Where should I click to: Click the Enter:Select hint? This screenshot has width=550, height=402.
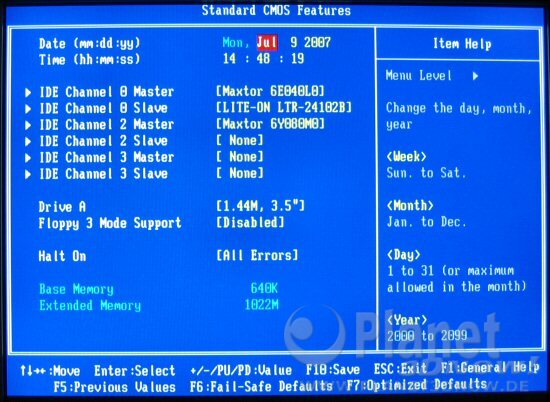134,370
